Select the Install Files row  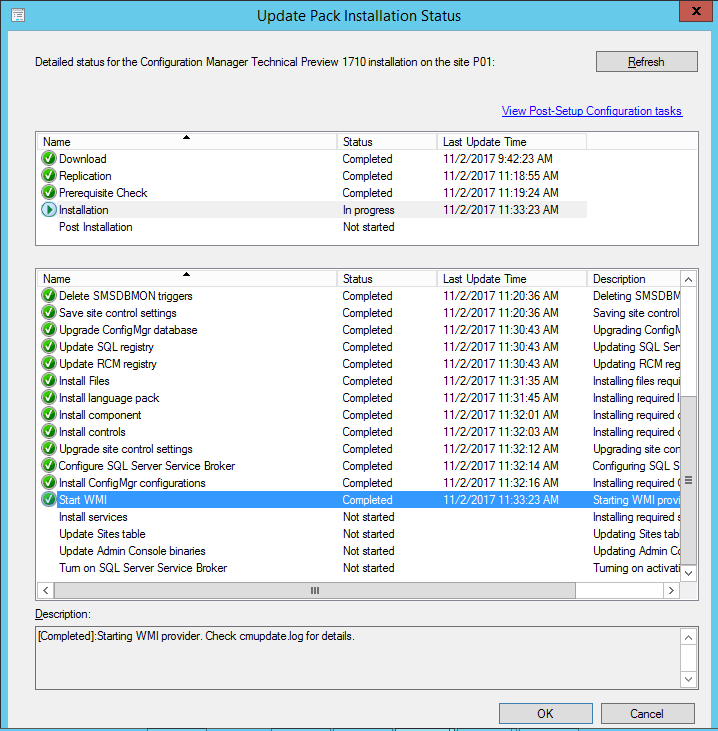click(x=359, y=381)
